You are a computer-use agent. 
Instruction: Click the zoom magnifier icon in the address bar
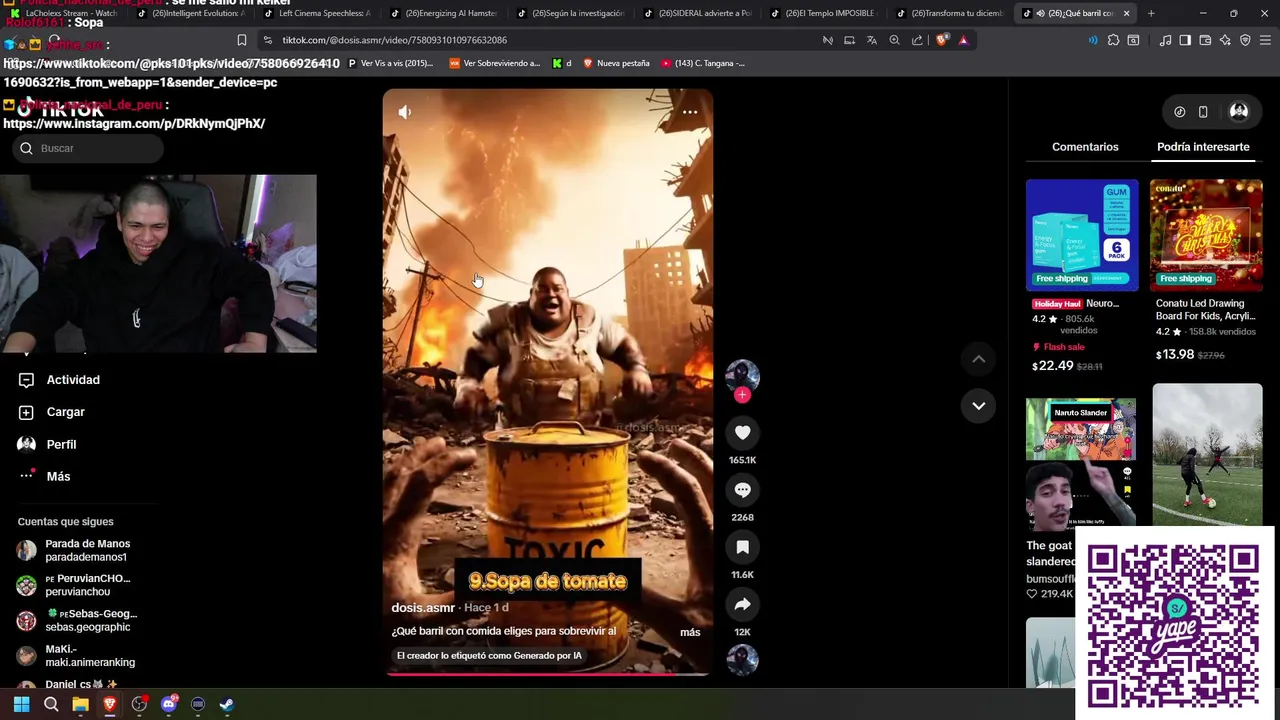[x=894, y=40]
